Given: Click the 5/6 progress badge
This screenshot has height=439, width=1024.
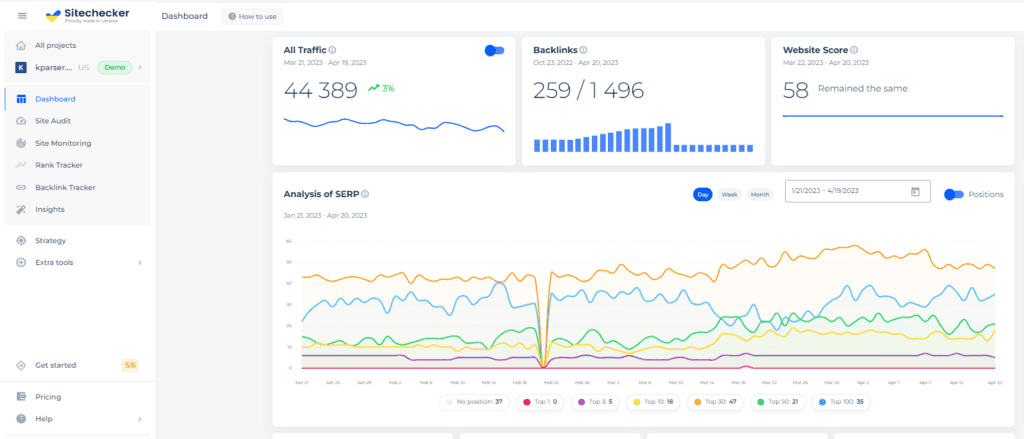Looking at the screenshot, I should (x=130, y=365).
